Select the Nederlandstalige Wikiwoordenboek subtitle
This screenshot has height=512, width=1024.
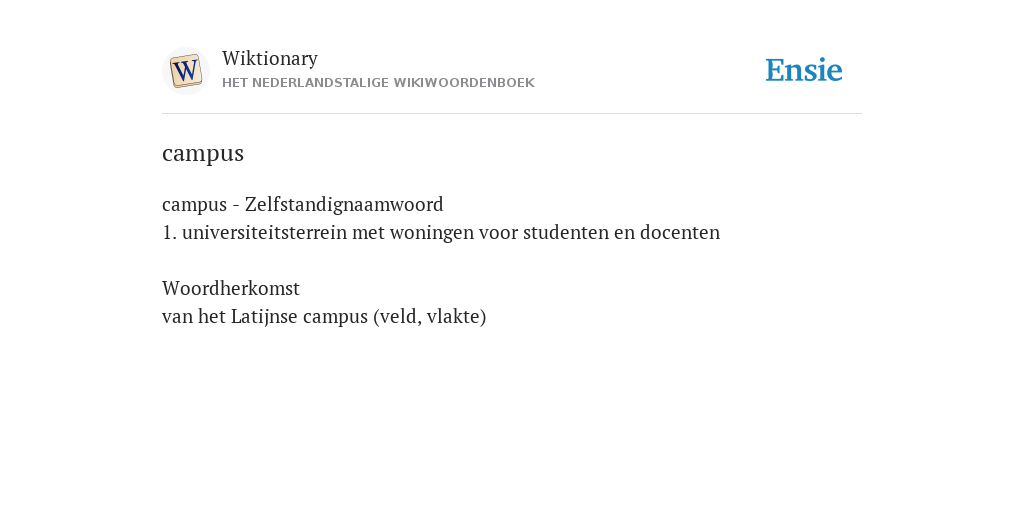click(x=378, y=83)
